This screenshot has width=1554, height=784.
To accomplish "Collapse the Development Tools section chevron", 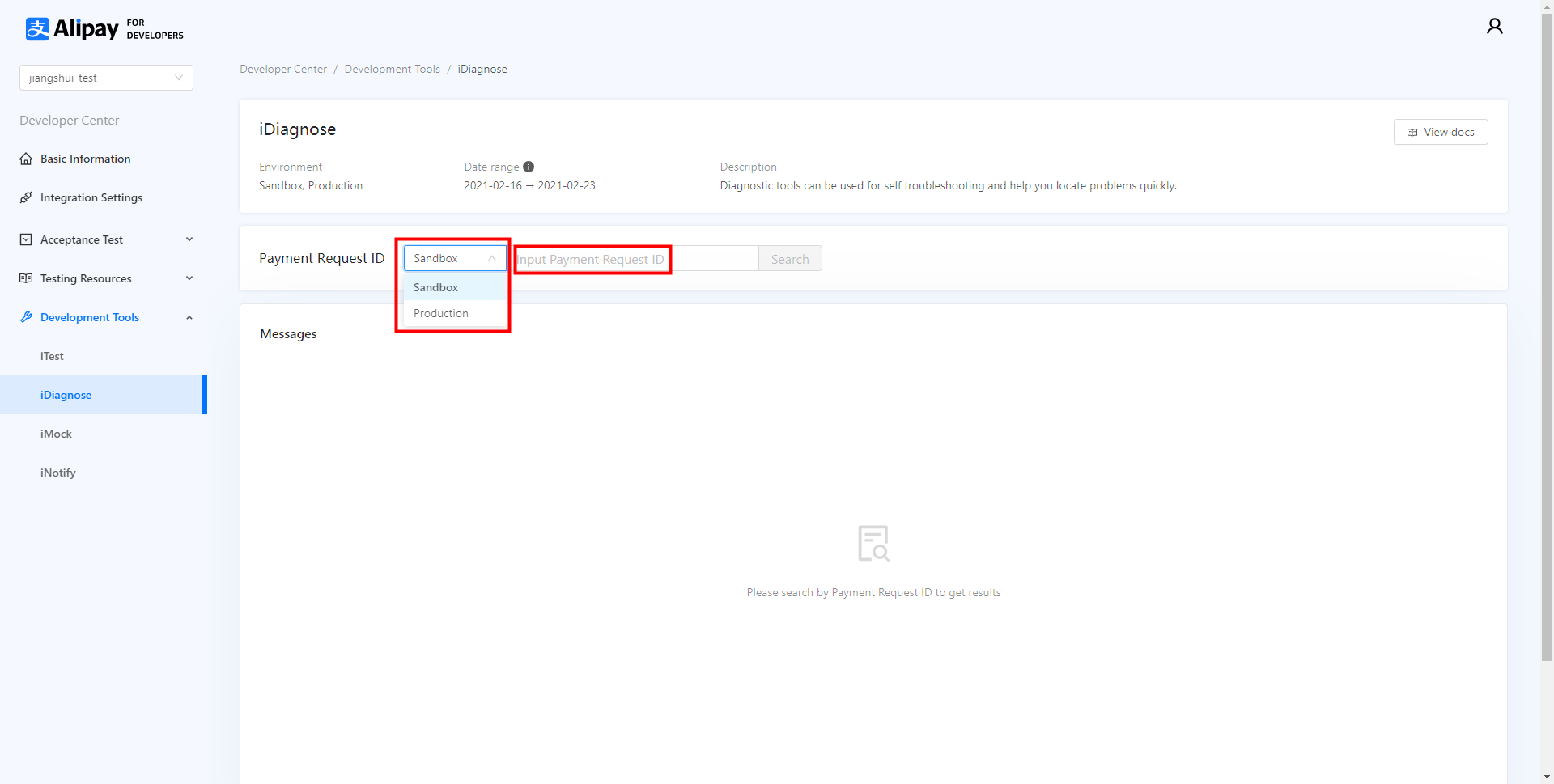I will pyautogui.click(x=189, y=317).
